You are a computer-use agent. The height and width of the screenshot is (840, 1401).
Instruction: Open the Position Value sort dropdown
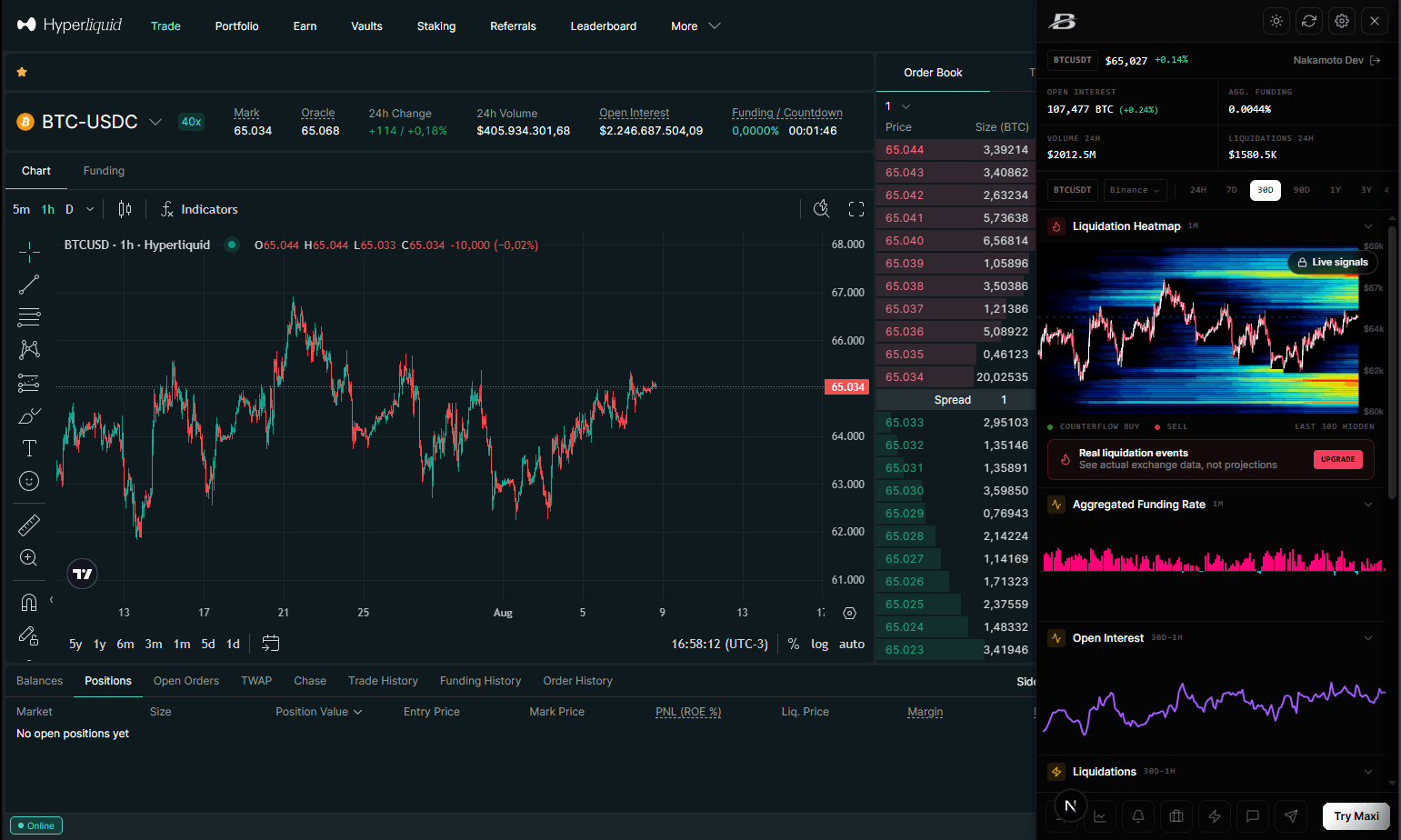pos(319,712)
